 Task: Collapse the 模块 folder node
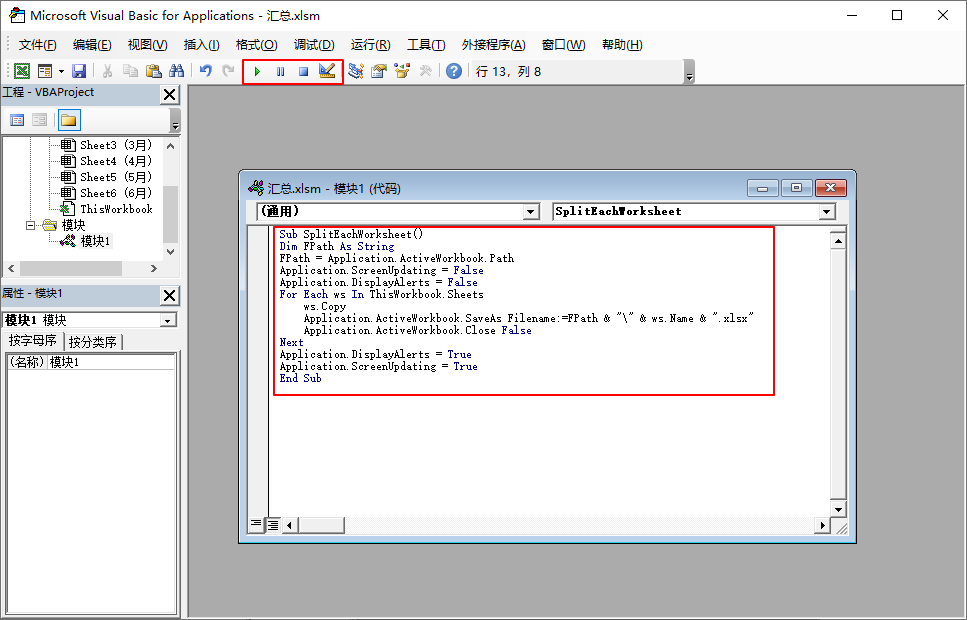click(30, 225)
